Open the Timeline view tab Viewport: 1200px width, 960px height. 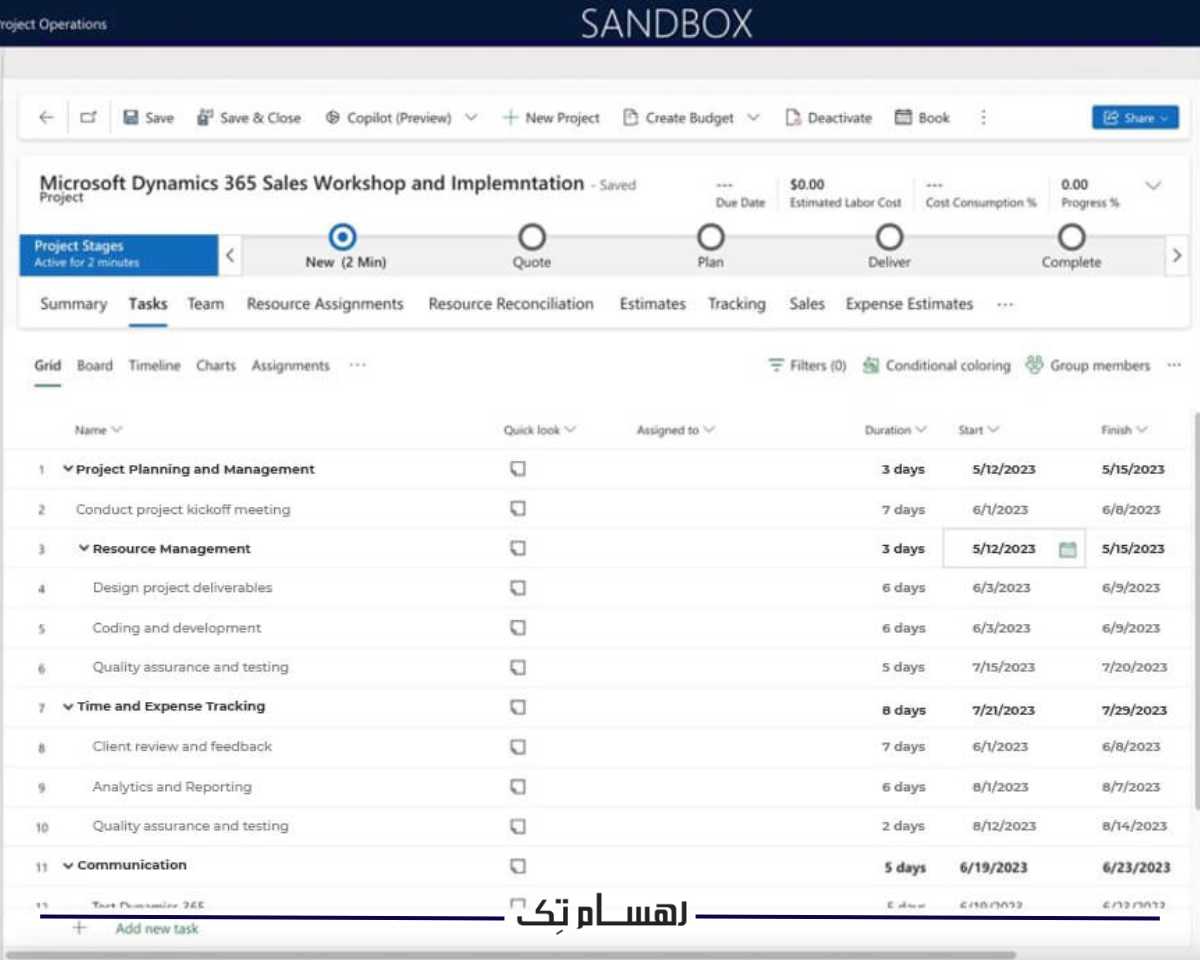[x=154, y=366]
